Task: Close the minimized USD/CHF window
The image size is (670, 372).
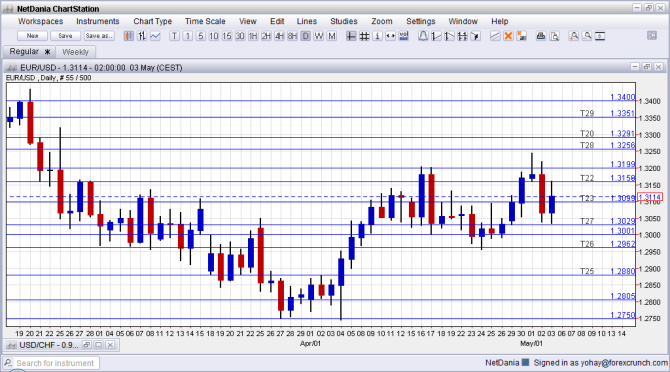Action: 110,345
